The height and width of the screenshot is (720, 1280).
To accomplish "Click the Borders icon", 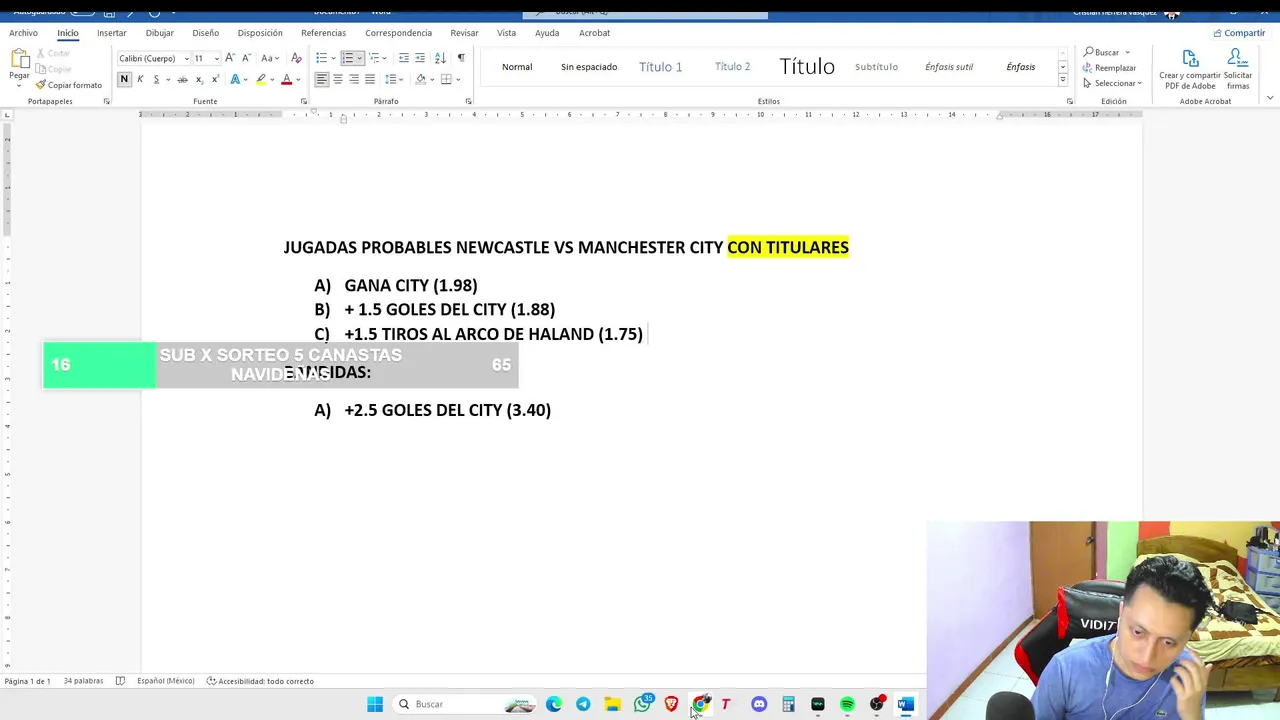I will (445, 79).
